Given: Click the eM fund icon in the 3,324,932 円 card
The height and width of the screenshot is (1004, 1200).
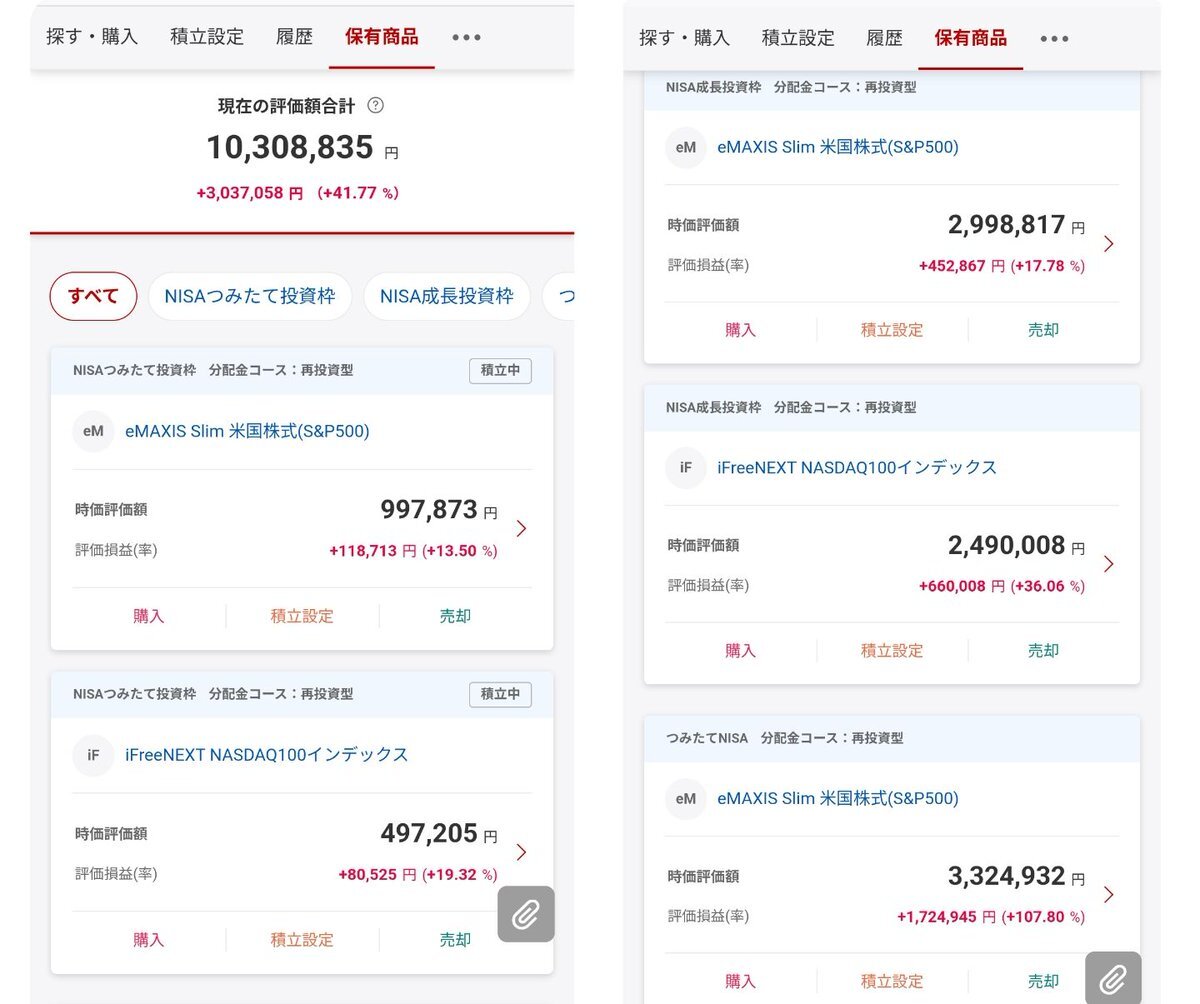Looking at the screenshot, I should [x=686, y=798].
